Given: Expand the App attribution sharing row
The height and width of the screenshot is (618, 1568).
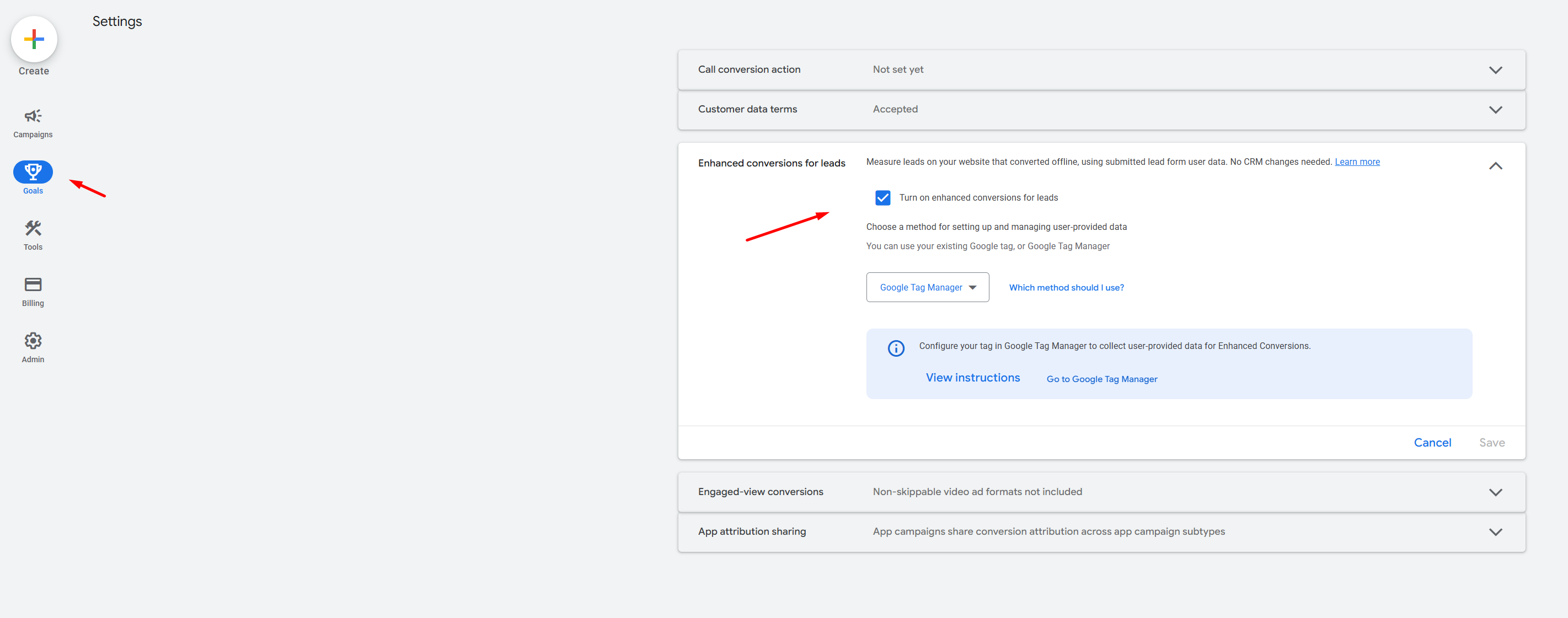Looking at the screenshot, I should click(1495, 531).
